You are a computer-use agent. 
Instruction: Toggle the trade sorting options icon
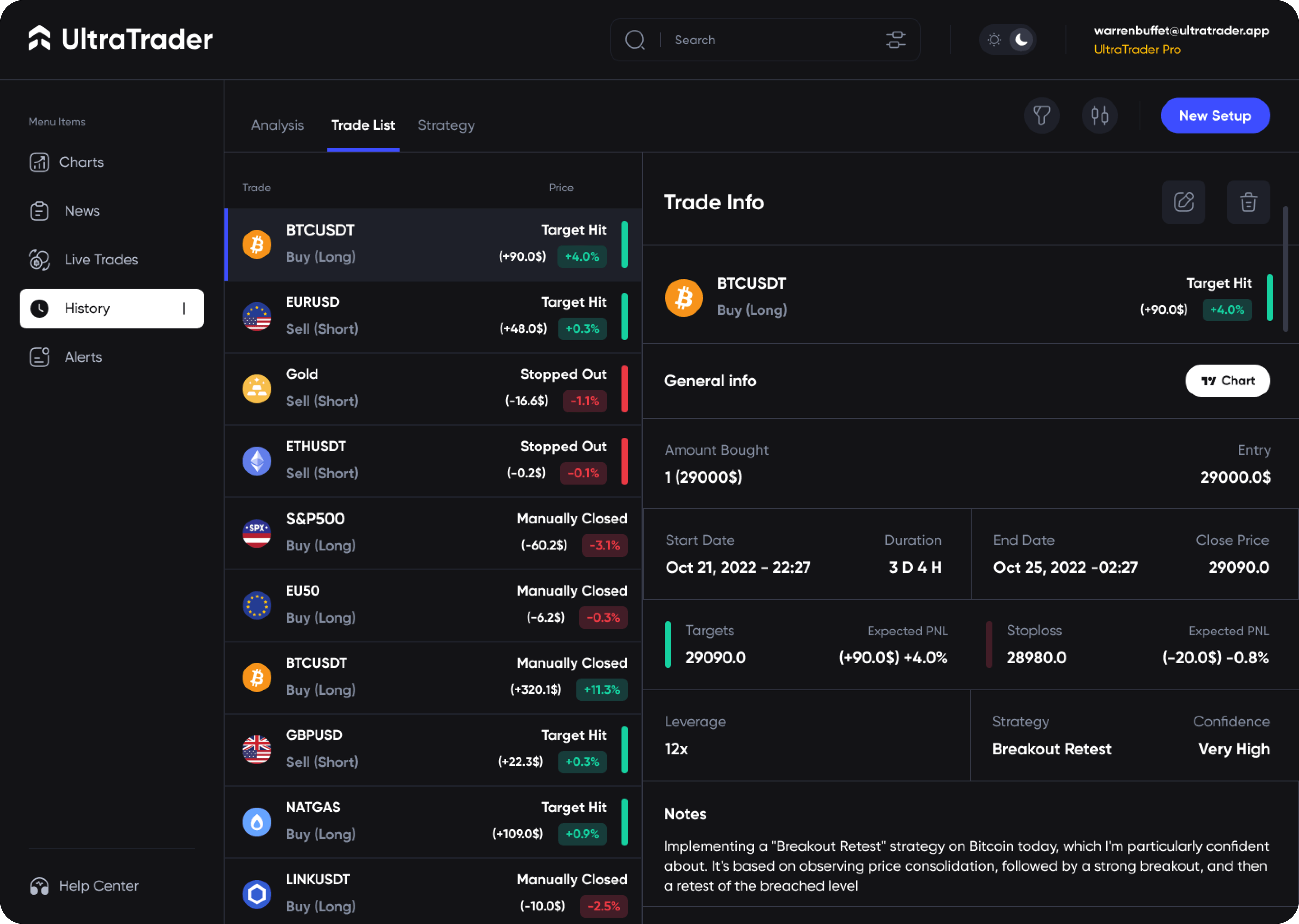[1099, 116]
